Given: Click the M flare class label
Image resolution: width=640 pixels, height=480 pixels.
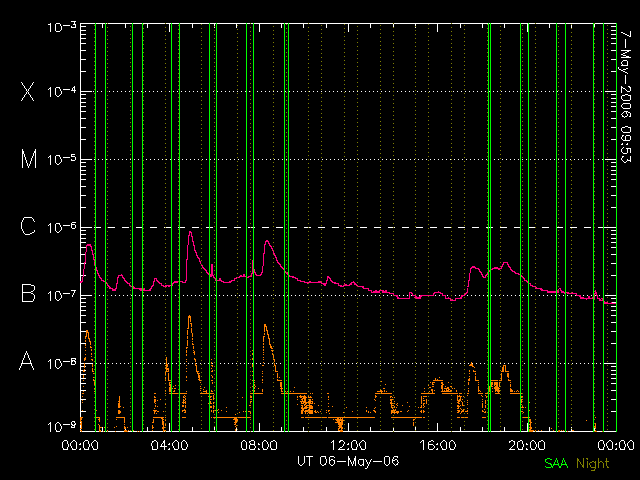Looking at the screenshot, I should (29, 159).
